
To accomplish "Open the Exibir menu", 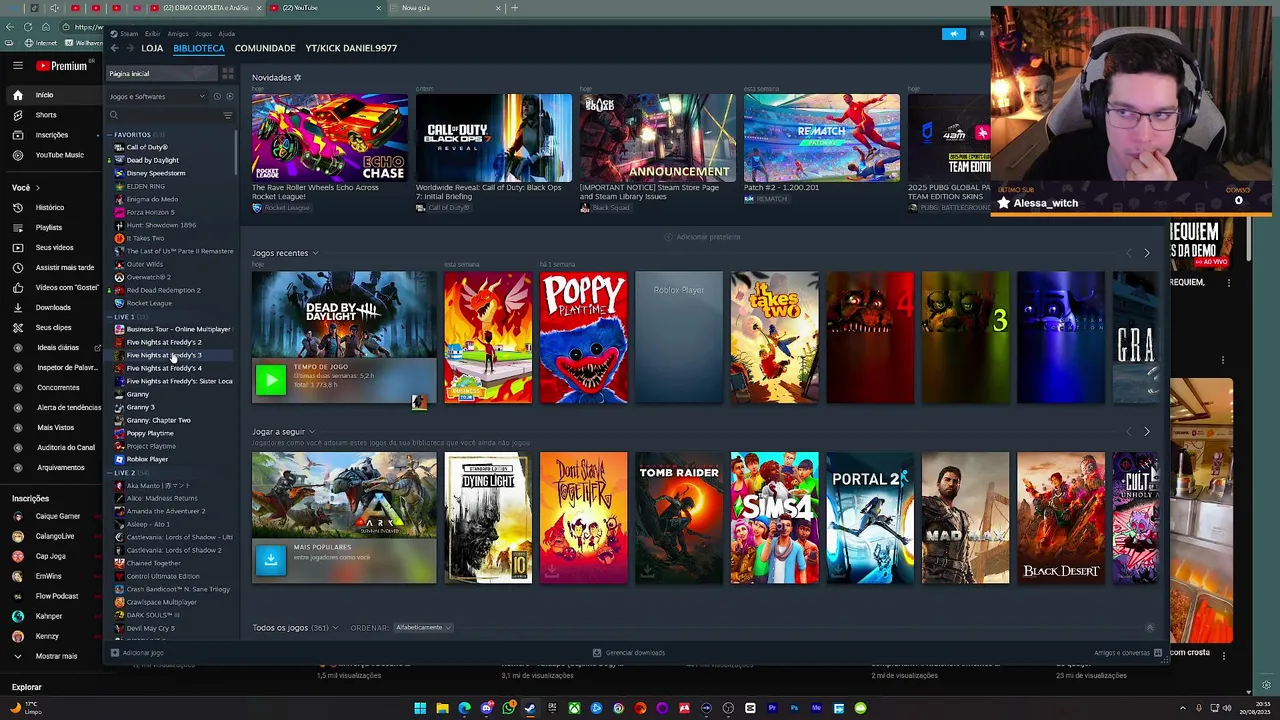I will [x=152, y=34].
